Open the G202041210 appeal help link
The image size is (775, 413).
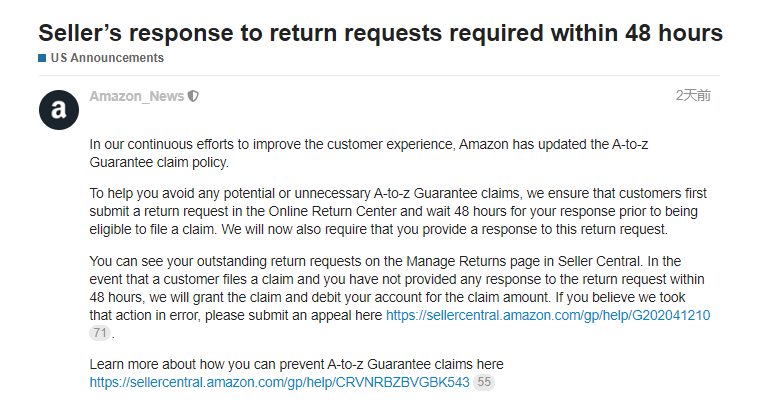[x=548, y=315]
